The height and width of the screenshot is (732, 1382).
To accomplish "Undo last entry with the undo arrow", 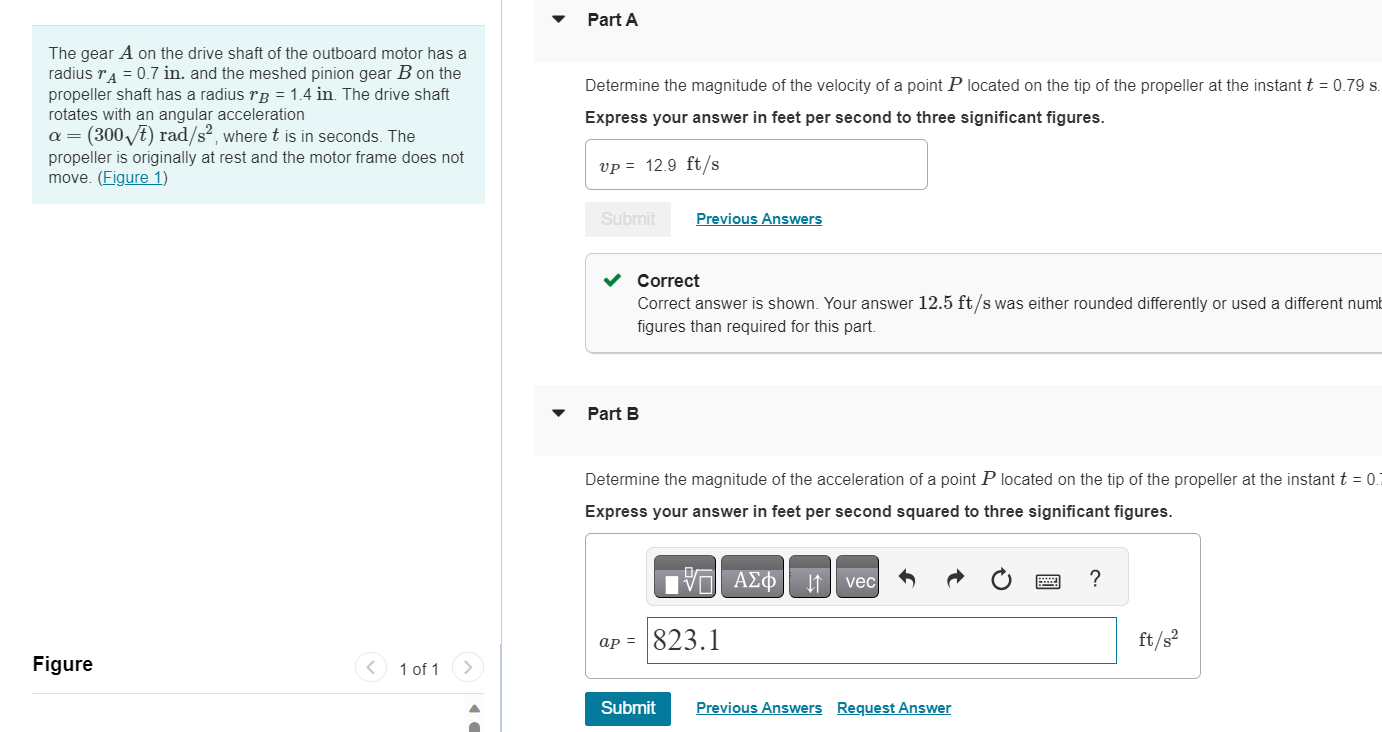I will (x=907, y=576).
